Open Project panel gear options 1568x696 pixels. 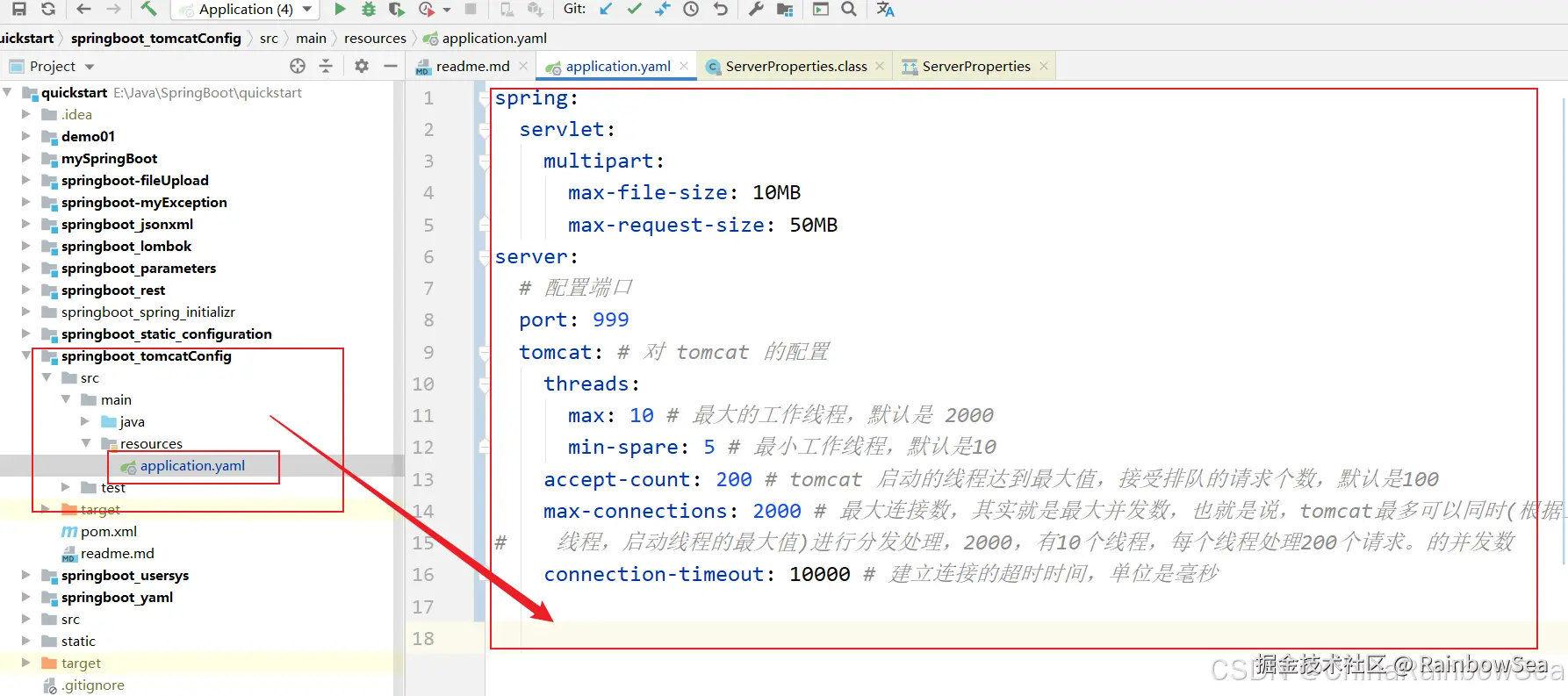[362, 66]
